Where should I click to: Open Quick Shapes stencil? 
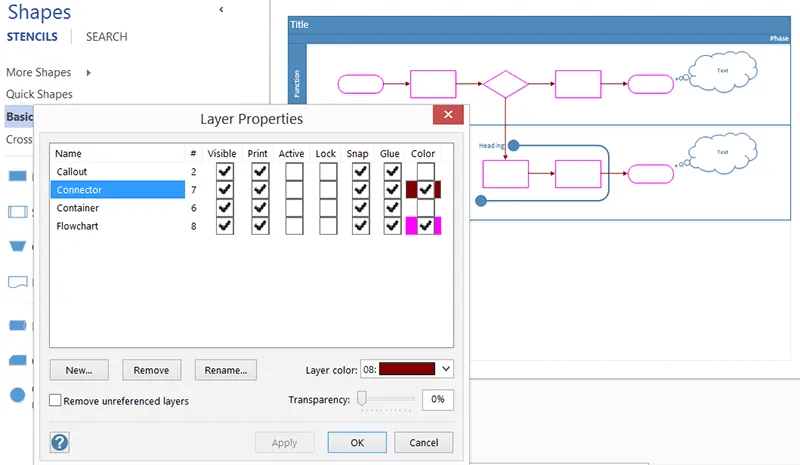point(39,94)
